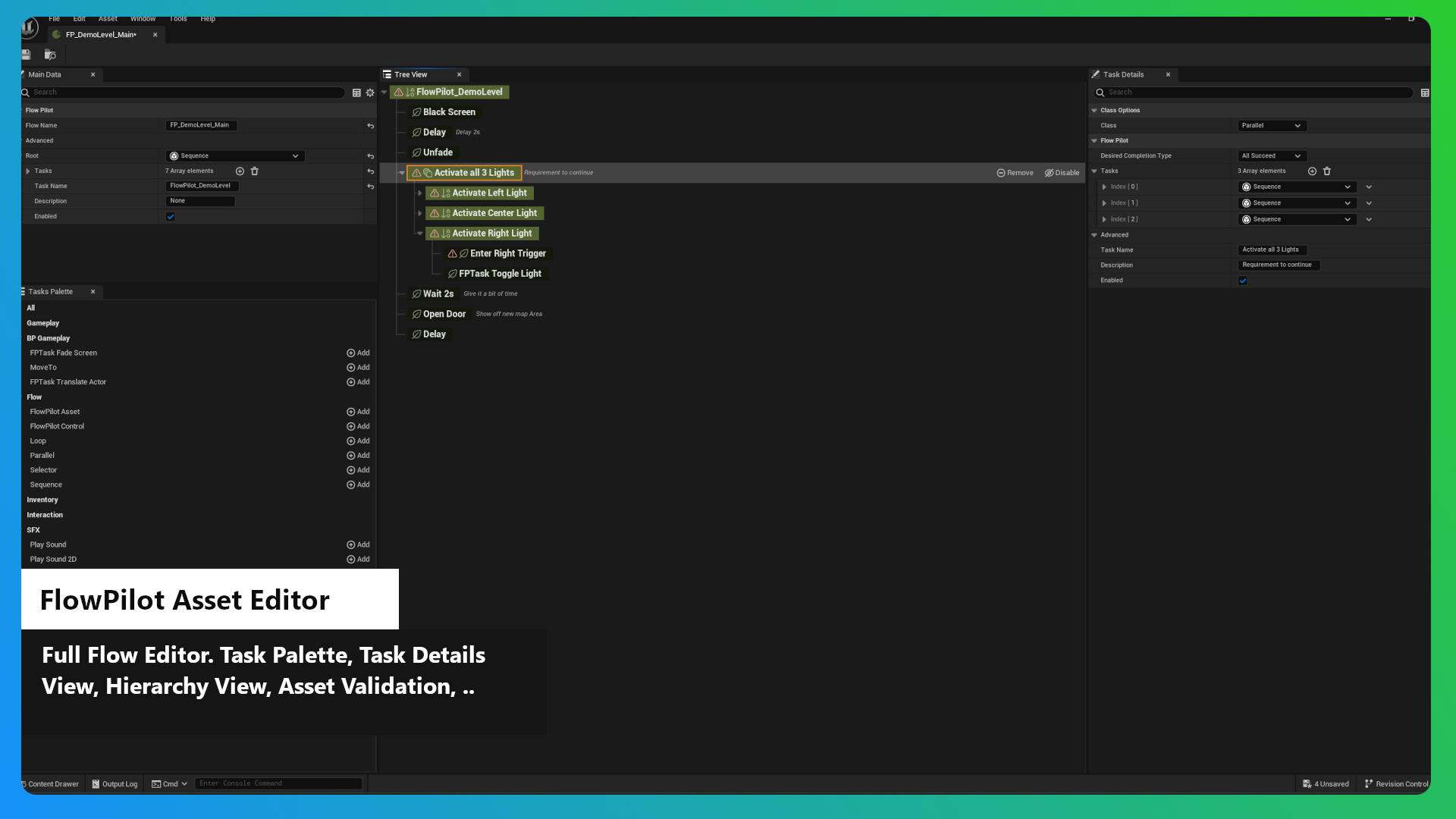Delete all Task Details Tasks array elements
Image resolution: width=1456 pixels, height=819 pixels.
[1327, 171]
